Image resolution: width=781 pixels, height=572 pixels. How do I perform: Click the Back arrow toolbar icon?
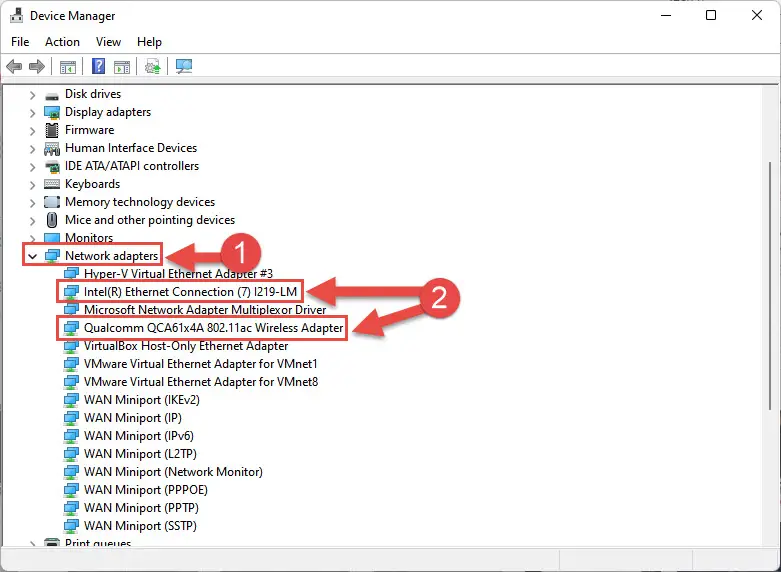[x=14, y=66]
